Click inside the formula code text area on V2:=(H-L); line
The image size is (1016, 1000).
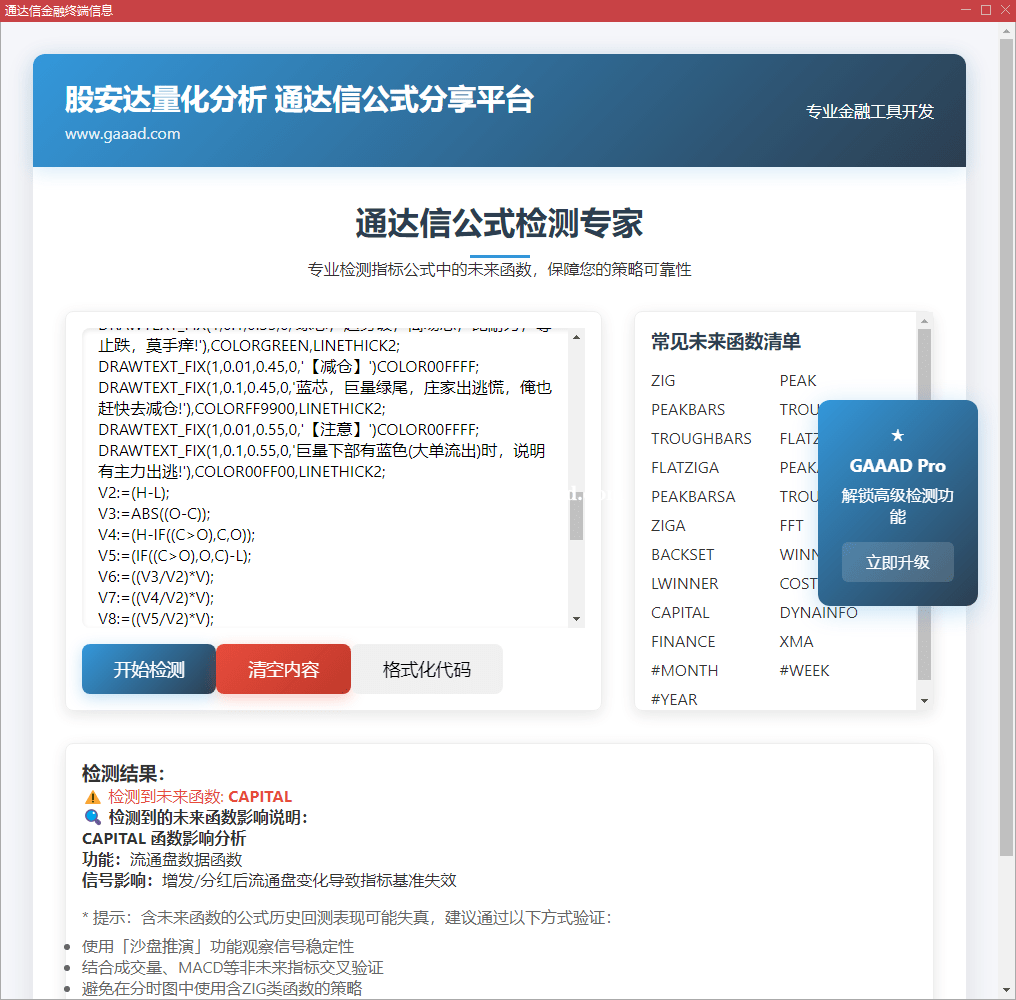pyautogui.click(x=133, y=493)
